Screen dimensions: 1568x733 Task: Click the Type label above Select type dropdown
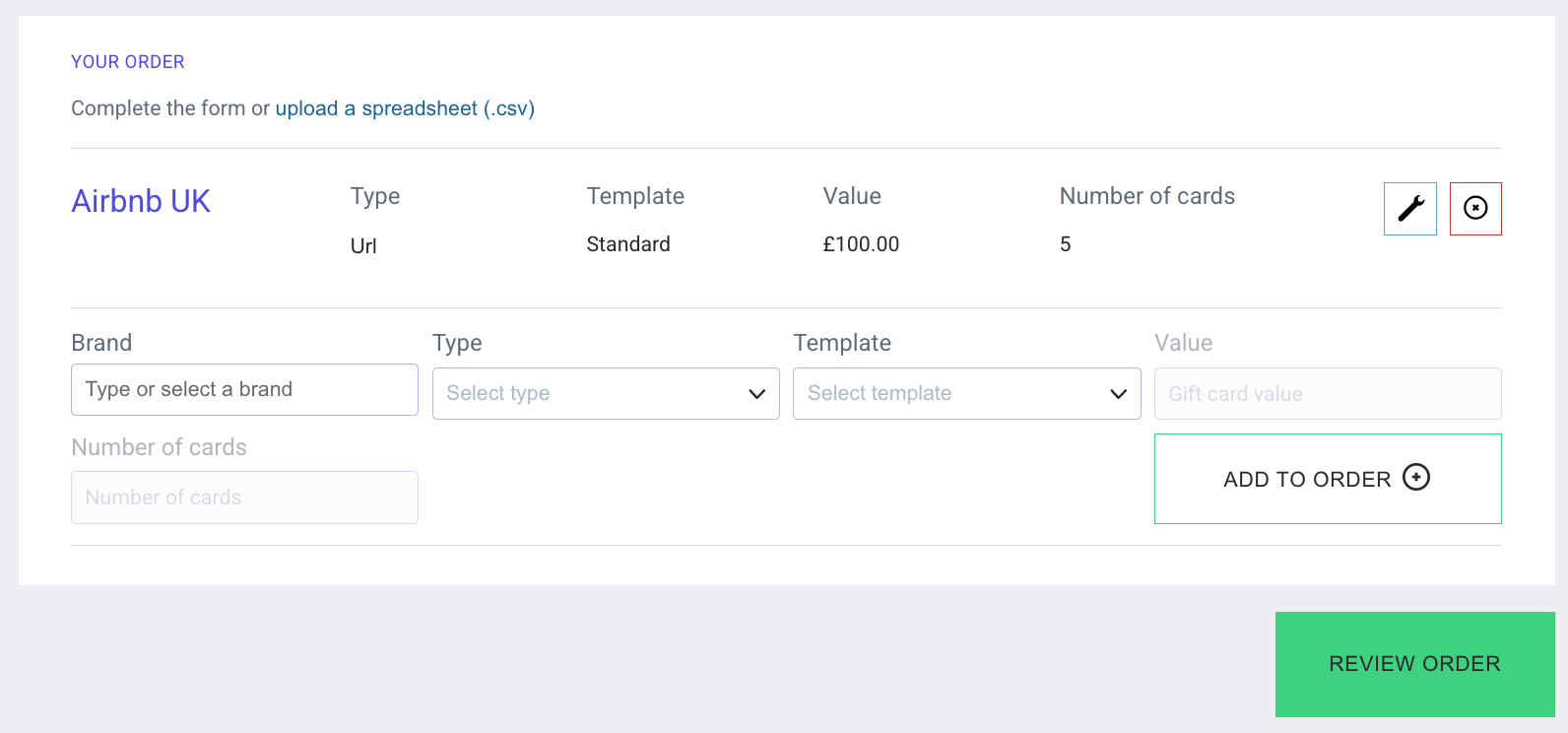tap(457, 343)
